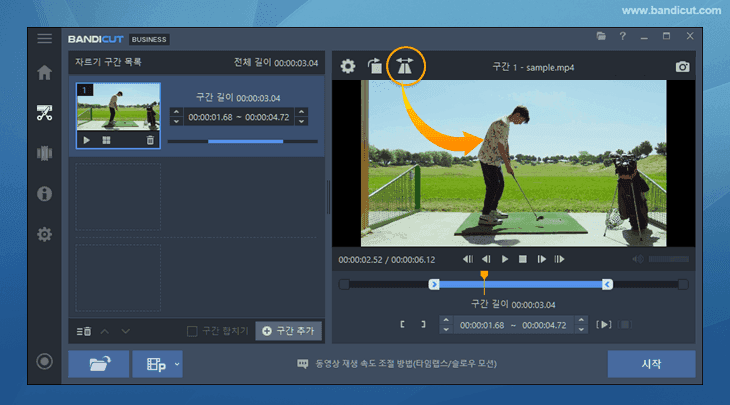Screen dimensions: 730x405
Task: Click the timeline start handle
Action: pyautogui.click(x=434, y=284)
